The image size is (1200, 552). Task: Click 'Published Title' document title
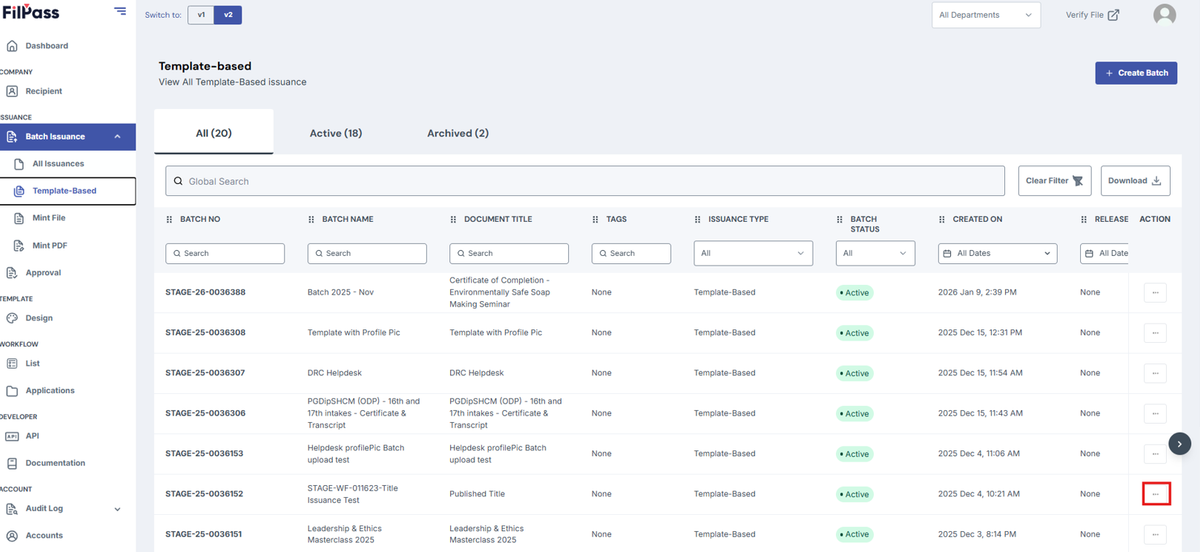477,494
